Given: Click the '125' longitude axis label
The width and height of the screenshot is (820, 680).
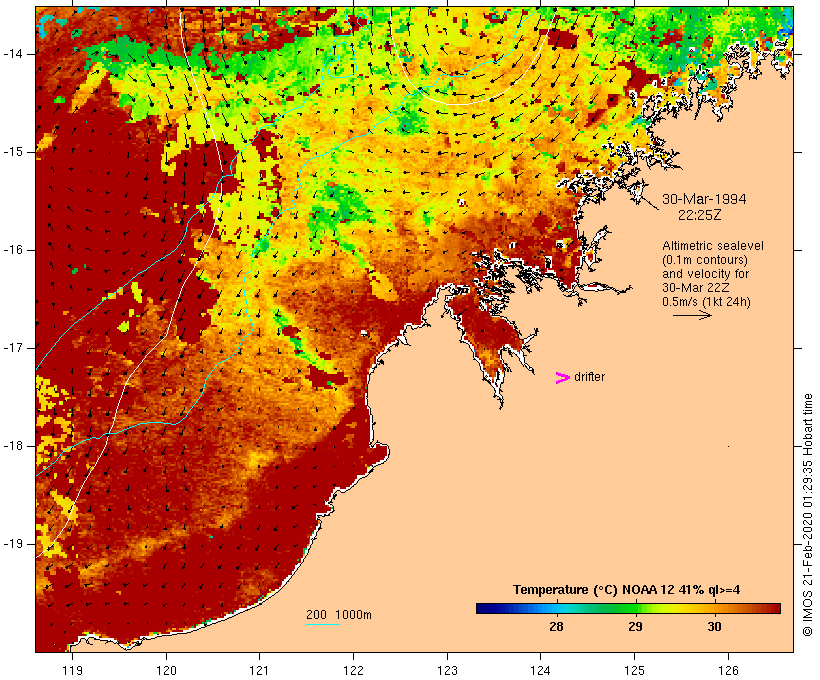Looking at the screenshot, I should [635, 670].
